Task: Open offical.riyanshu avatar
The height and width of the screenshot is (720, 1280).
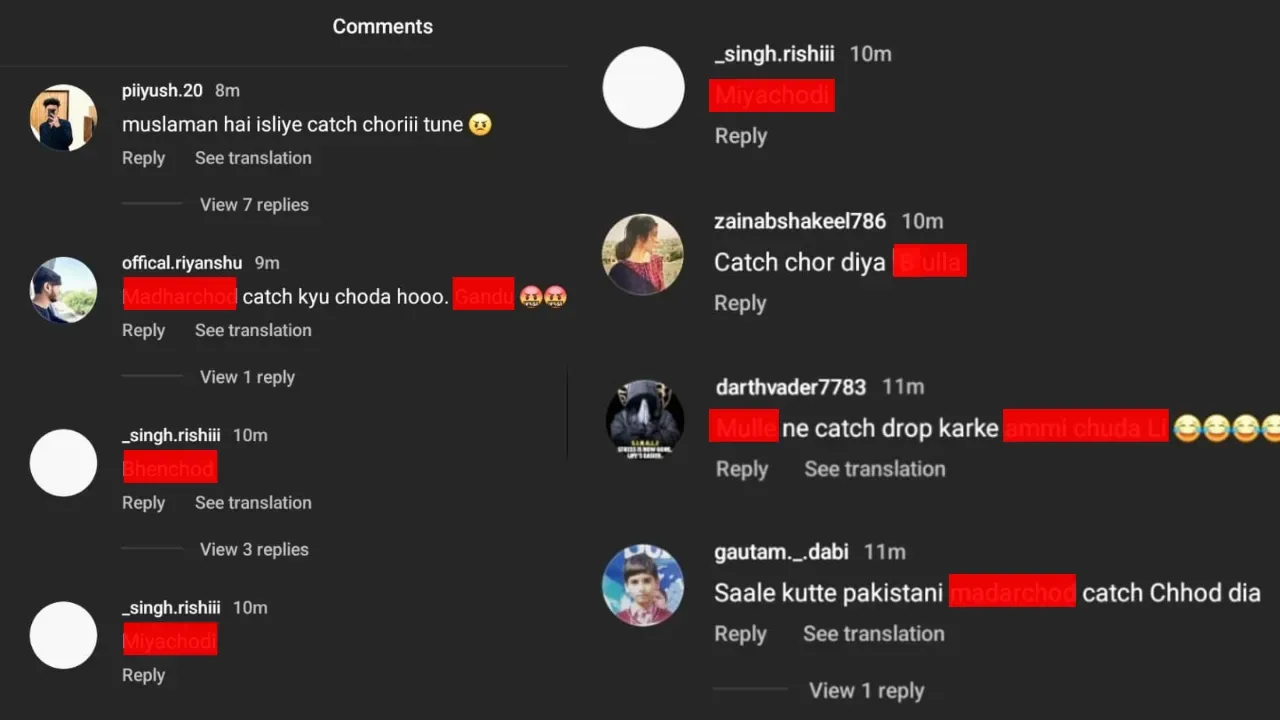Action: coord(63,290)
